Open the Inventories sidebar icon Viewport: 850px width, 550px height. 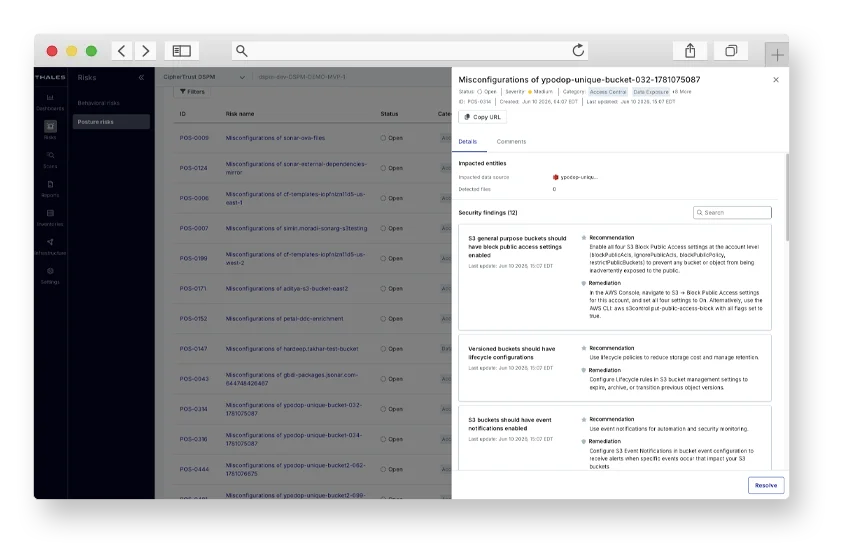pos(50,213)
